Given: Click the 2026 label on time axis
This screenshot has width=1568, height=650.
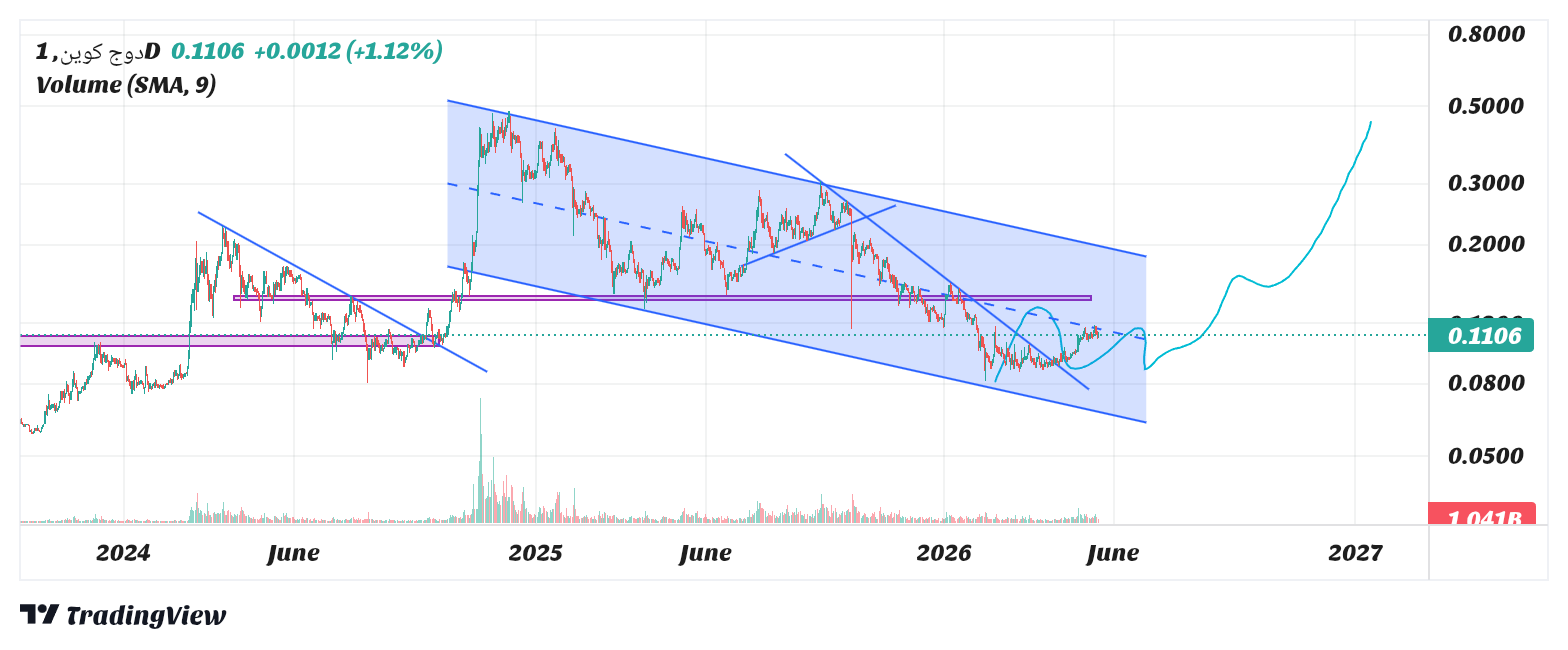Looking at the screenshot, I should pos(944,553).
